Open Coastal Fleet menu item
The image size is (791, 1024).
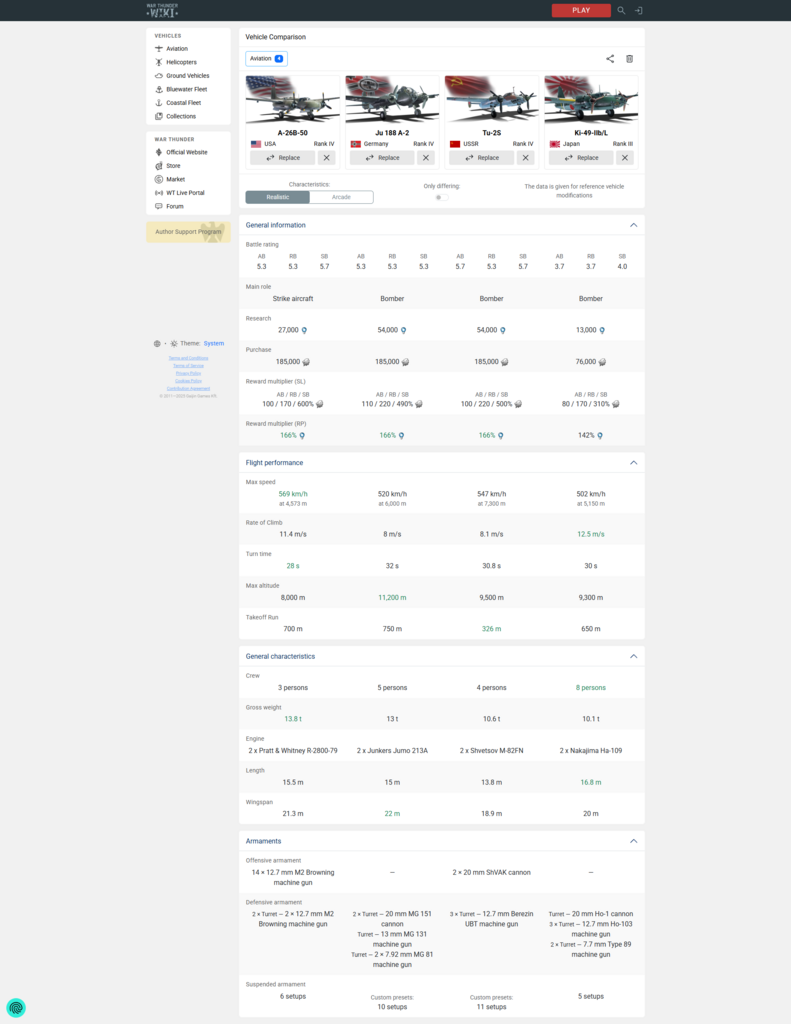[x=184, y=103]
